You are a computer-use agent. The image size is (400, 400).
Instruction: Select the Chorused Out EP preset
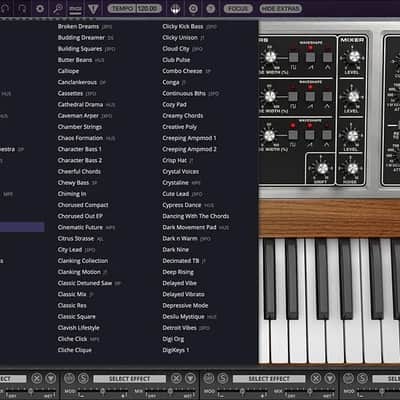tap(80, 216)
